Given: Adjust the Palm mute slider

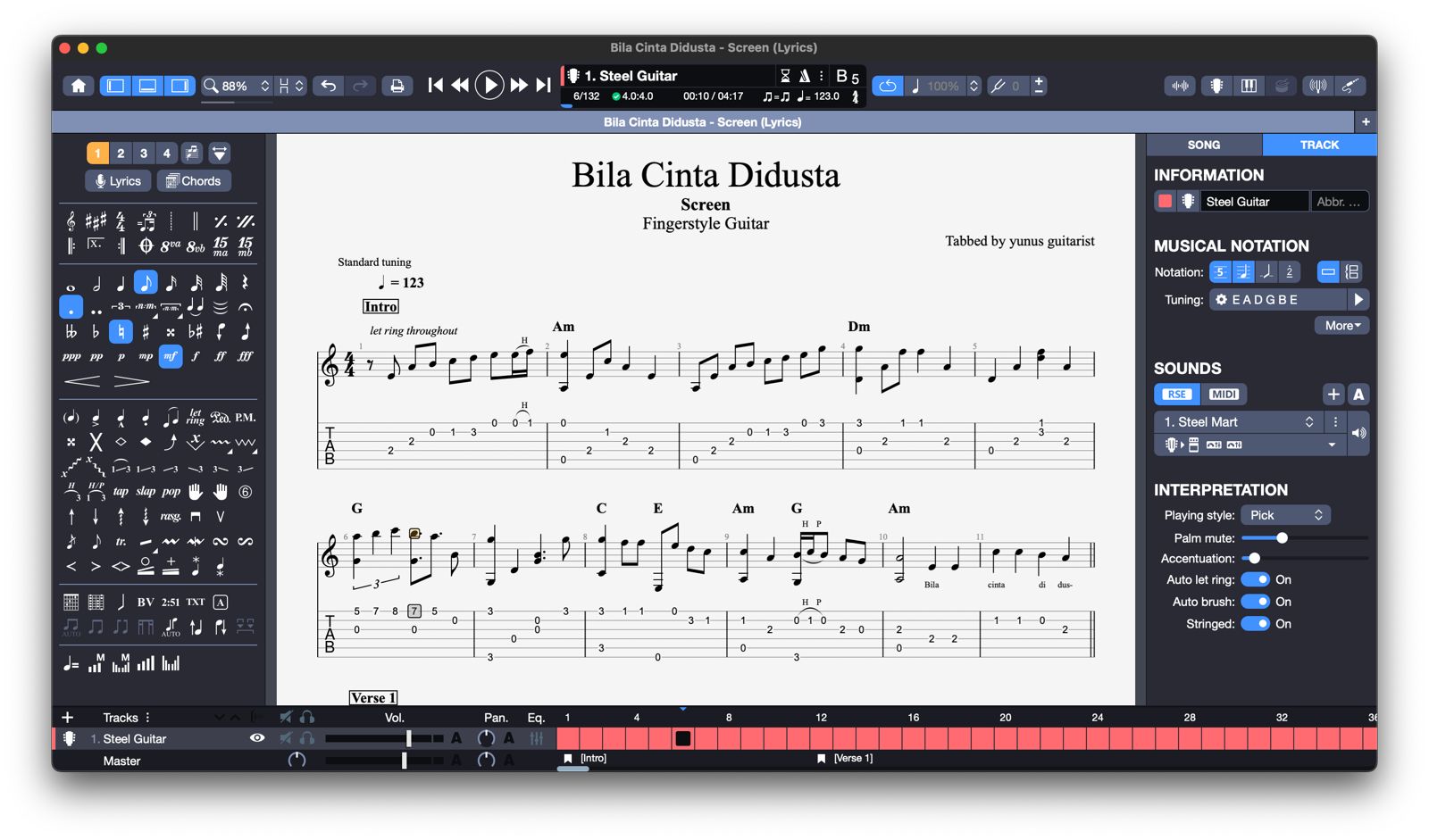Looking at the screenshot, I should pyautogui.click(x=1282, y=538).
